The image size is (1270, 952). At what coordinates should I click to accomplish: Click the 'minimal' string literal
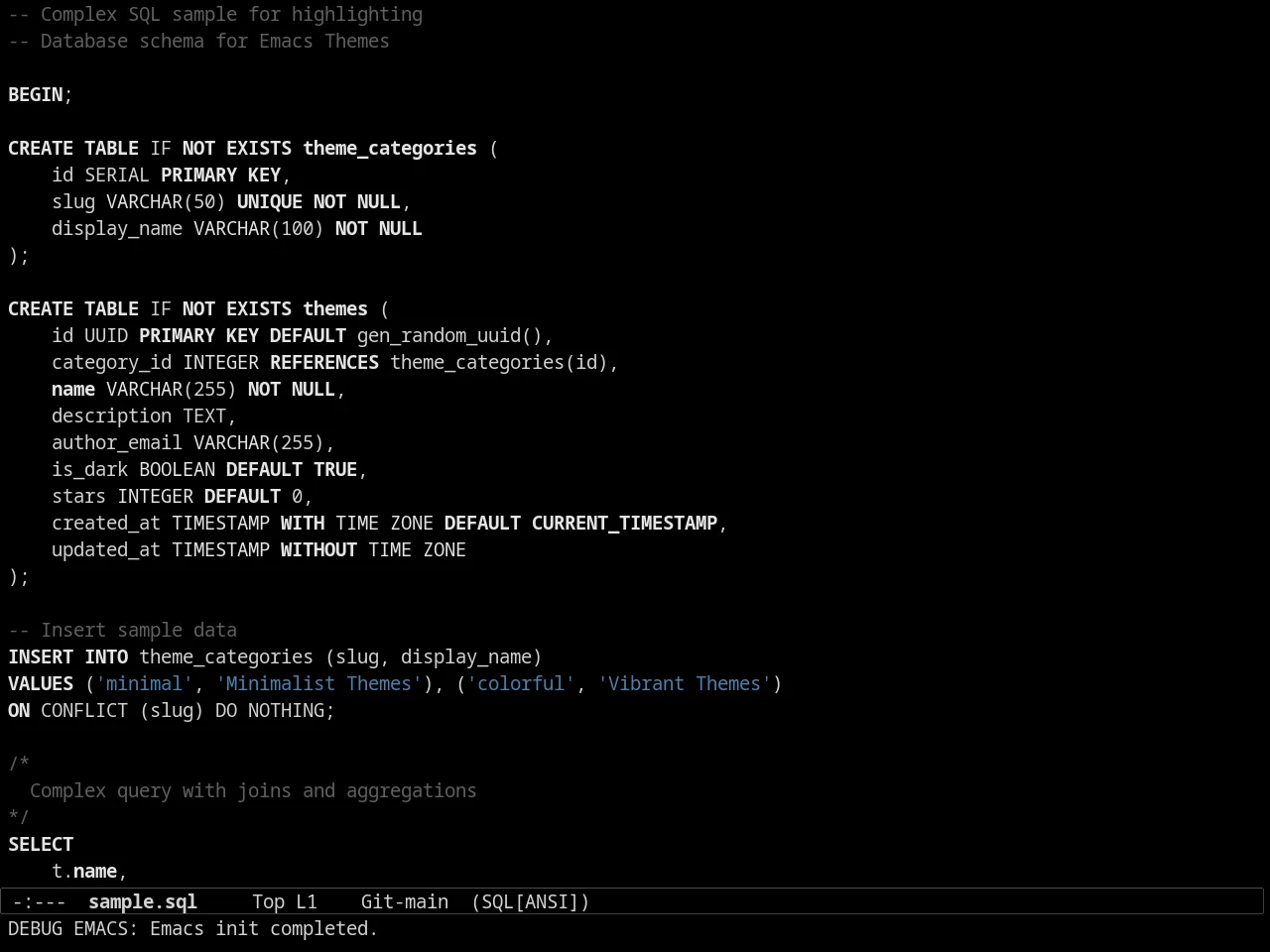point(145,683)
